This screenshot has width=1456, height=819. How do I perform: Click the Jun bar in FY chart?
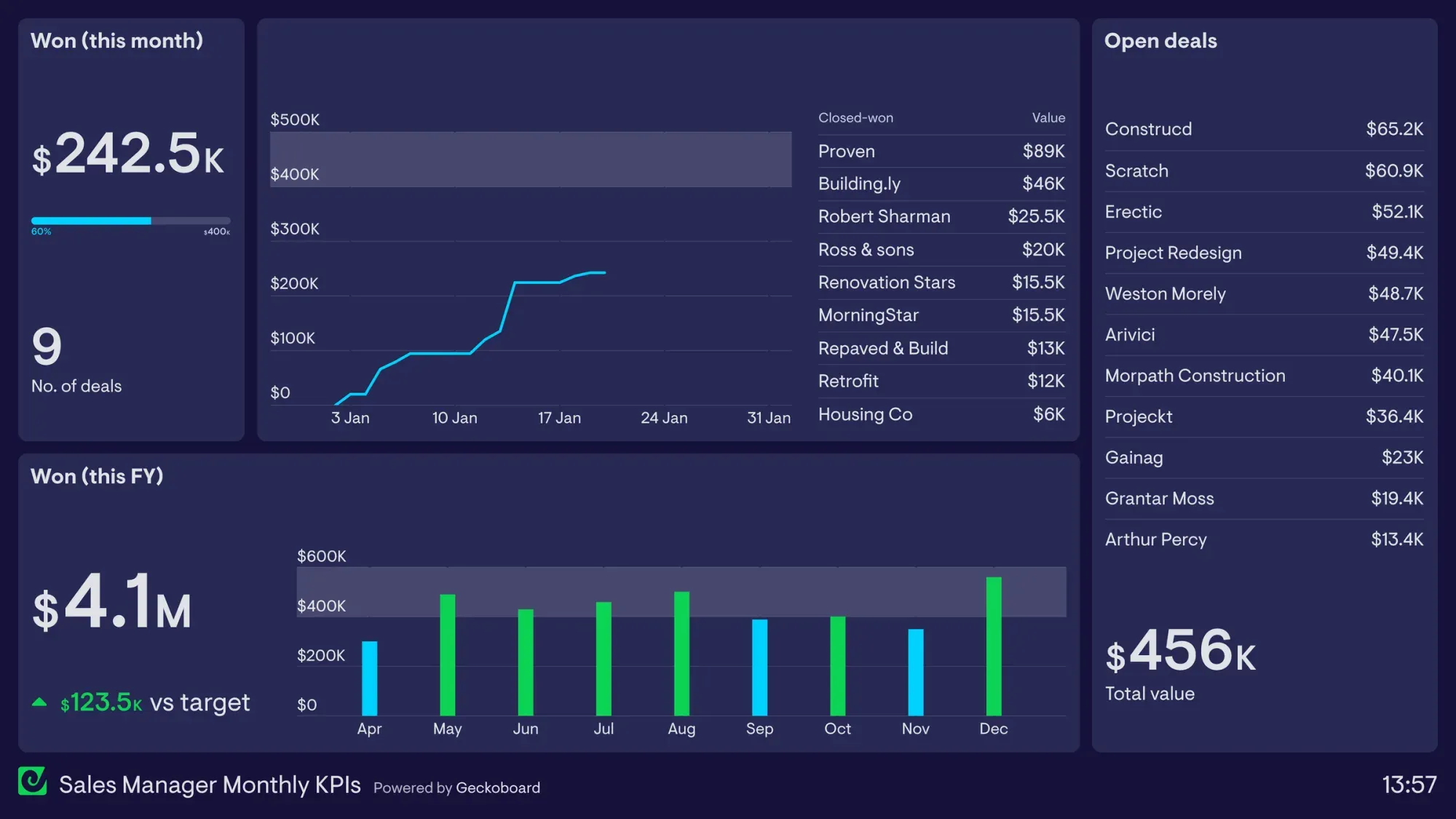tap(526, 662)
